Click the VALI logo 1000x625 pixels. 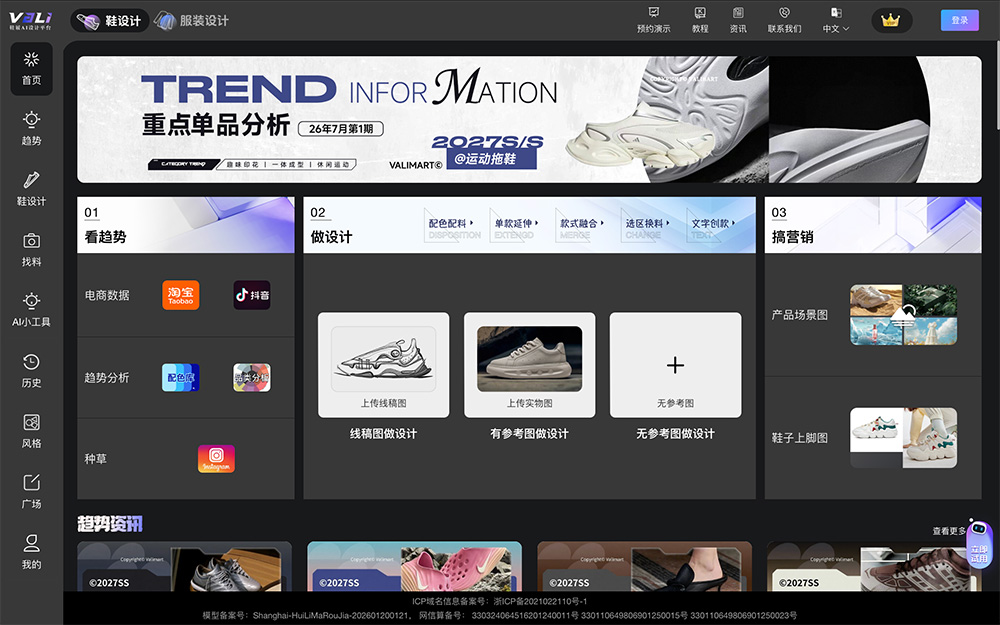tap(31, 20)
